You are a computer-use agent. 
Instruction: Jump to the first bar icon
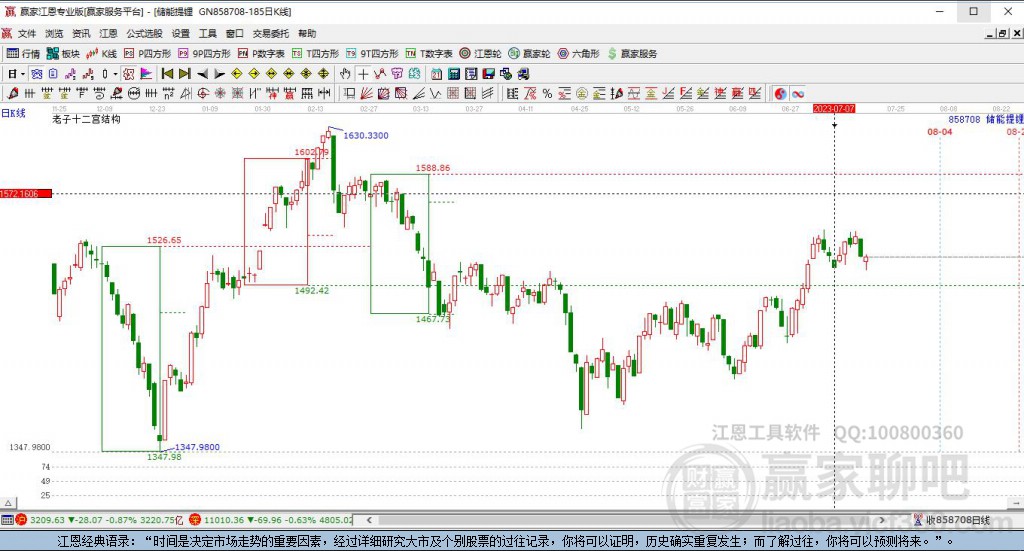pos(167,74)
